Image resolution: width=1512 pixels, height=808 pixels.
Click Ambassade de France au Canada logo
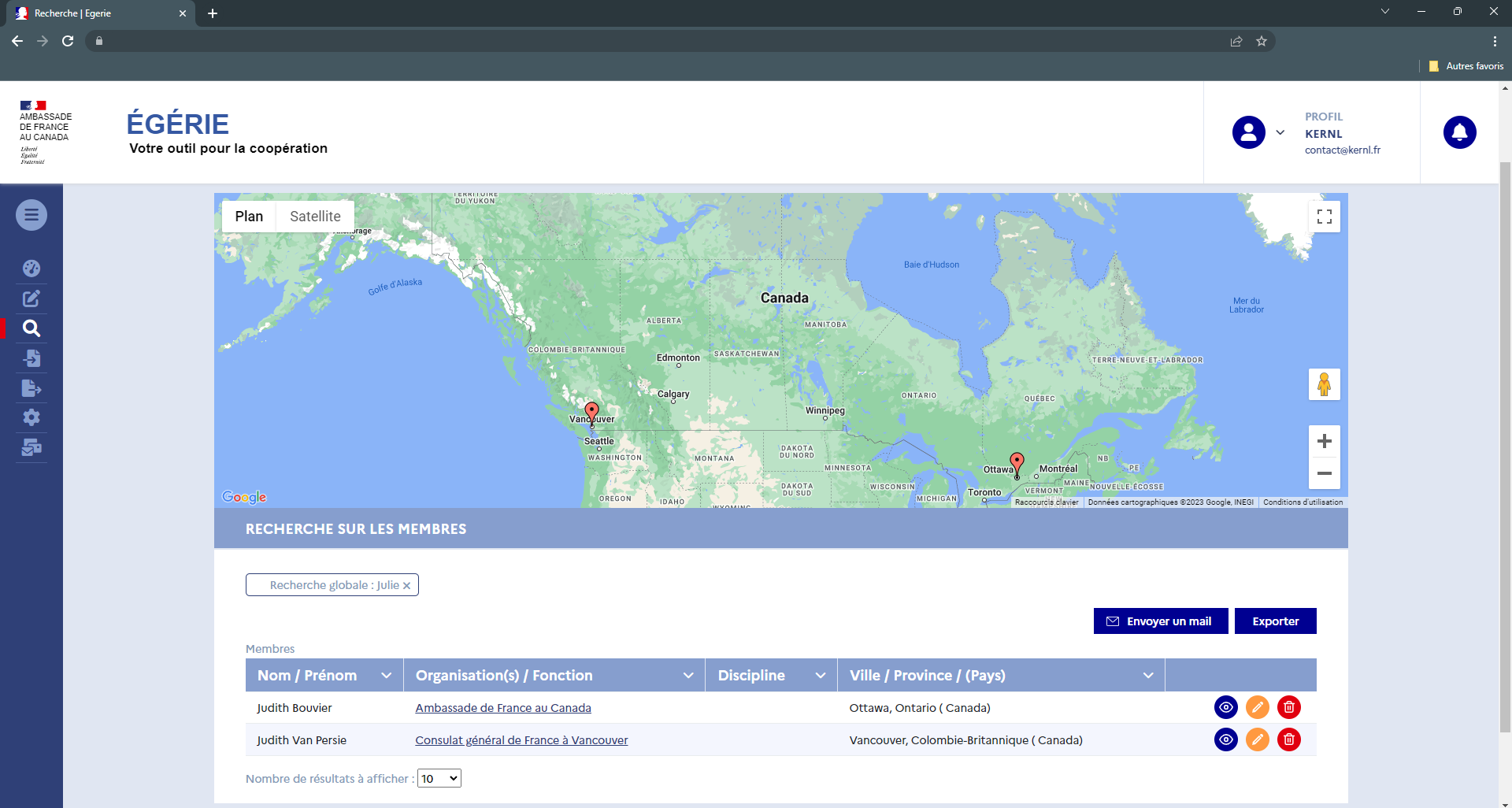45,132
